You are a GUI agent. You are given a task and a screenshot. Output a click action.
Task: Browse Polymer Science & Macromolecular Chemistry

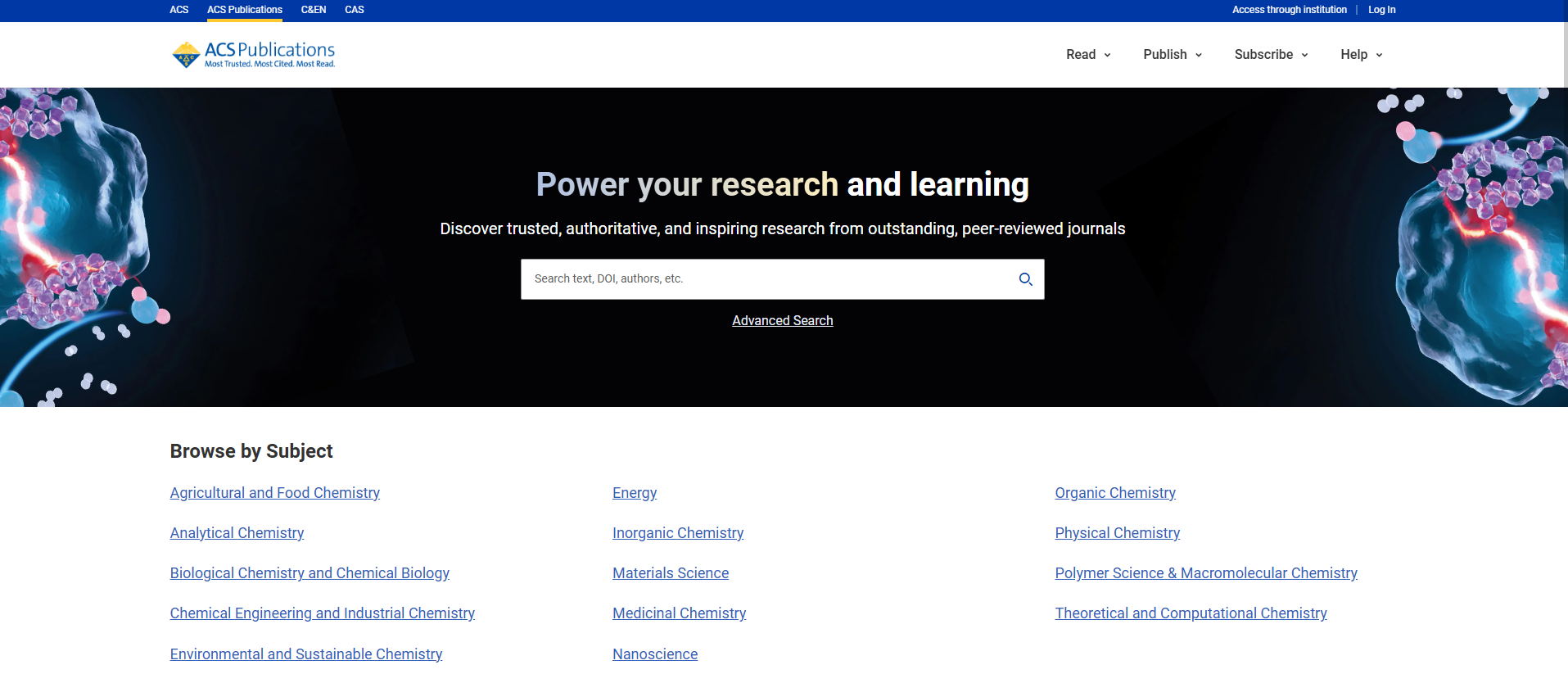click(1206, 573)
